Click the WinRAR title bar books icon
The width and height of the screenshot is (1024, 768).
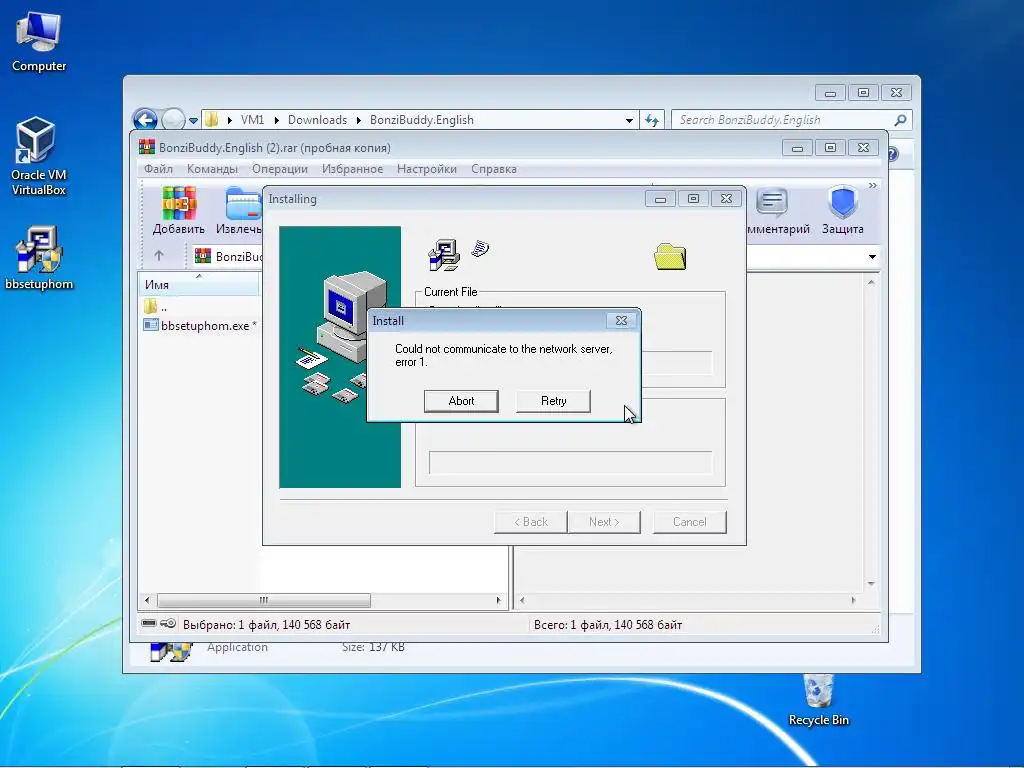[x=147, y=148]
